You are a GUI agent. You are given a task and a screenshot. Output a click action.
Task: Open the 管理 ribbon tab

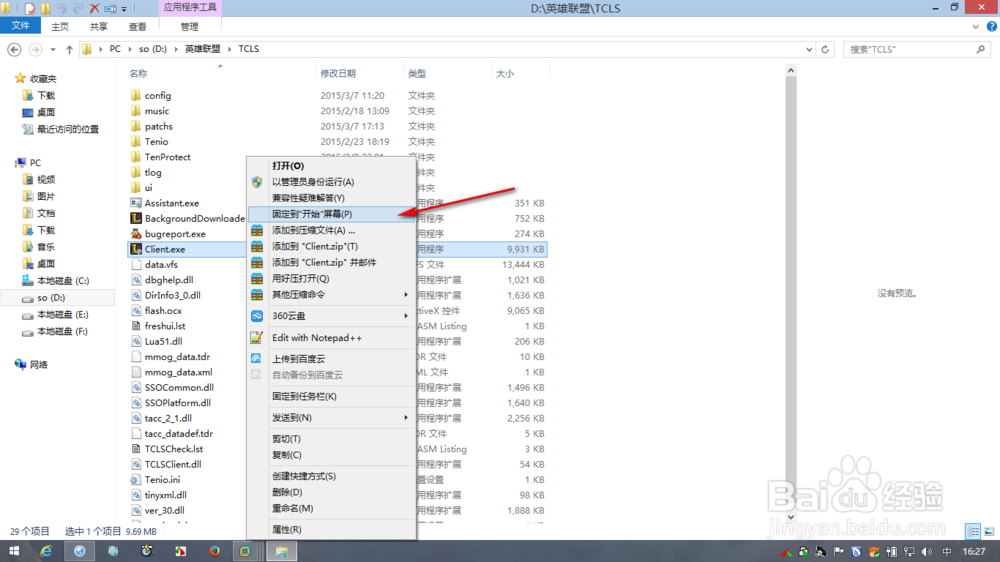coord(189,26)
